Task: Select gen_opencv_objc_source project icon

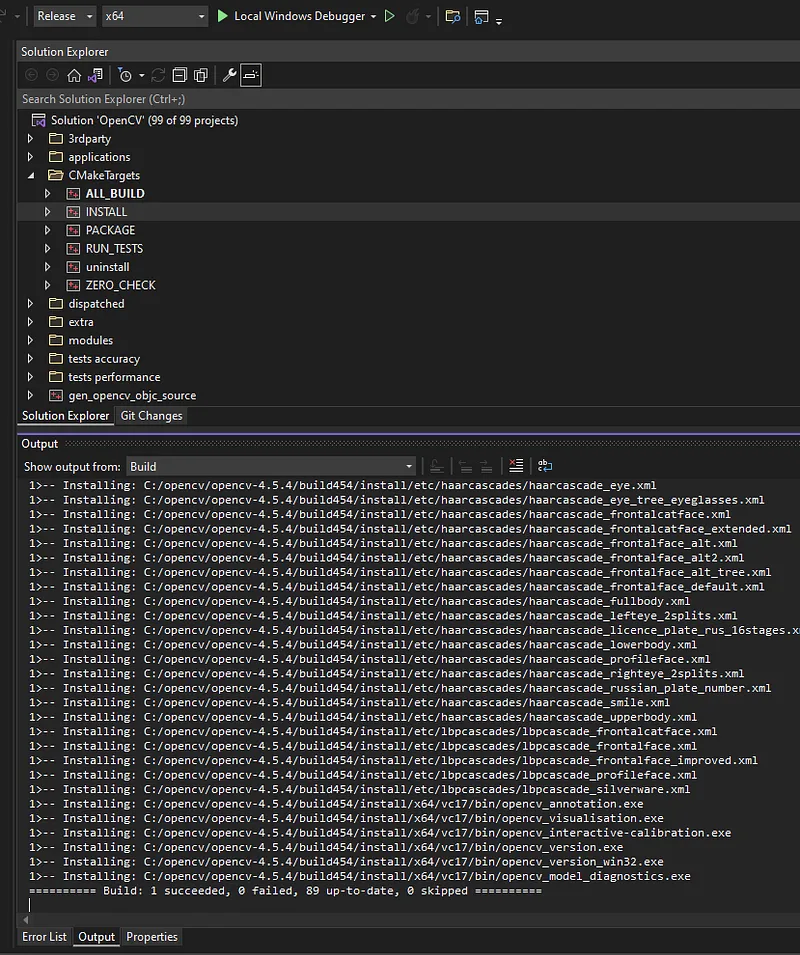Action: pos(55,395)
